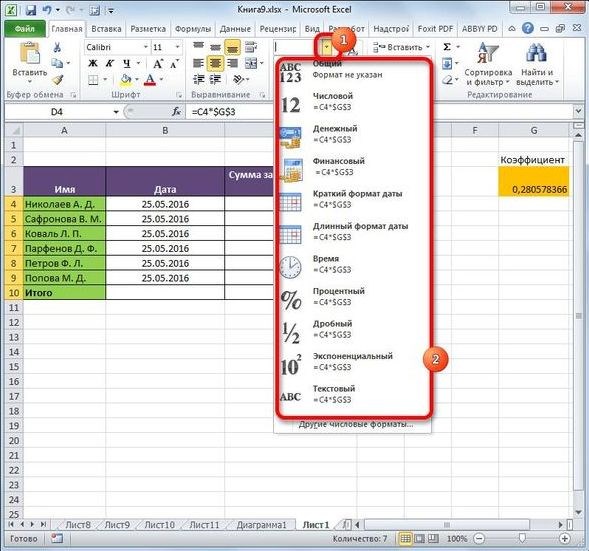Expand the formula bar chevron
Image resolution: width=589 pixels, height=551 pixels.
[x=578, y=112]
